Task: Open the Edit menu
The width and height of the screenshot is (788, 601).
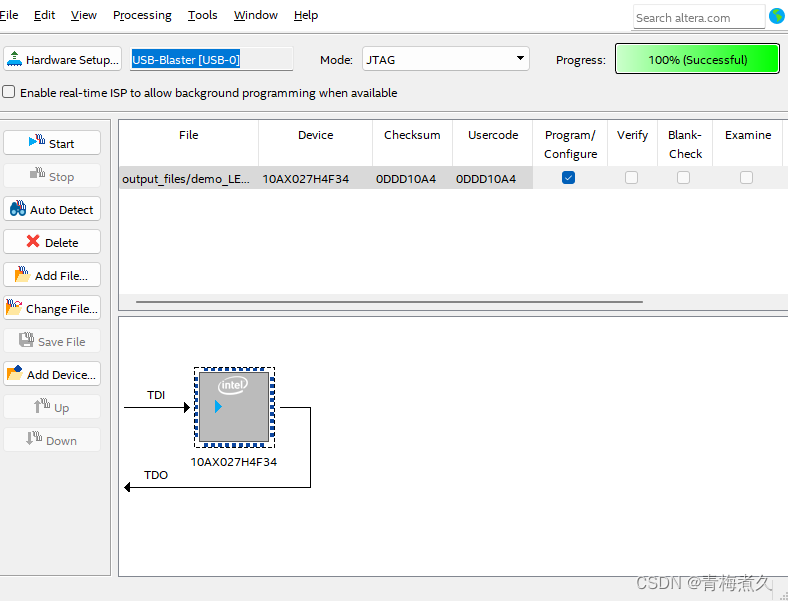Action: coord(44,15)
